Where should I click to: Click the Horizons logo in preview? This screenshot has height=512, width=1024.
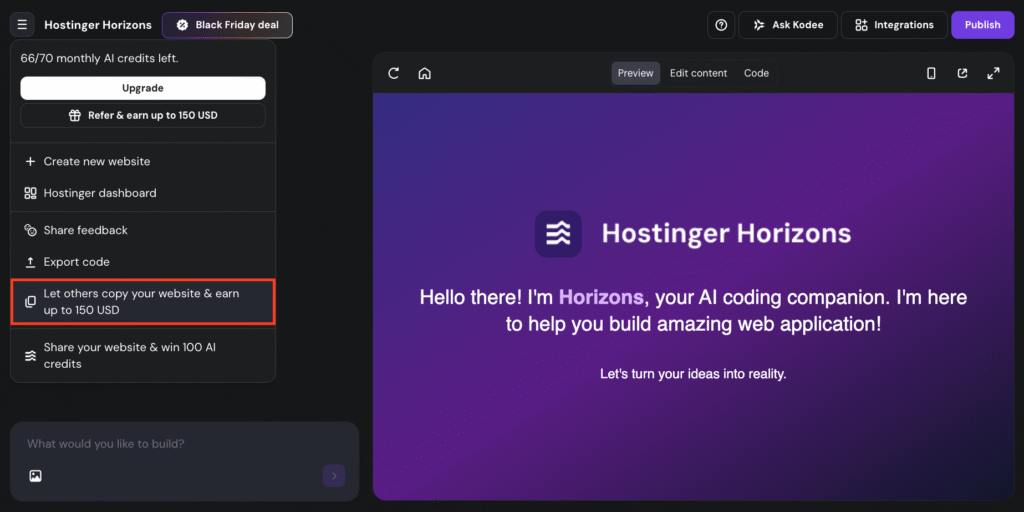click(x=558, y=233)
